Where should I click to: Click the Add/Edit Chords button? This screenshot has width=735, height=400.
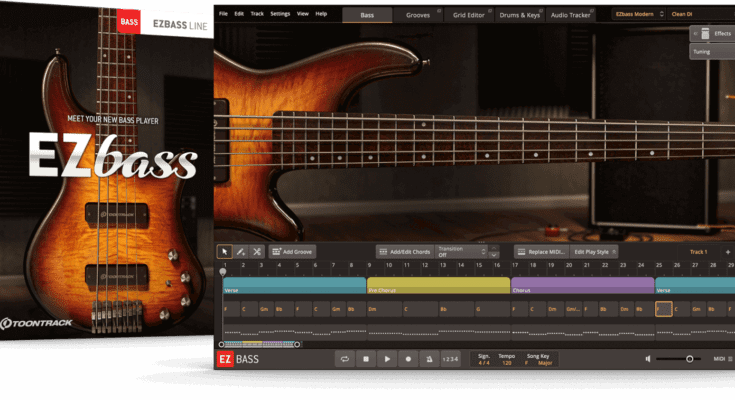[x=404, y=252]
